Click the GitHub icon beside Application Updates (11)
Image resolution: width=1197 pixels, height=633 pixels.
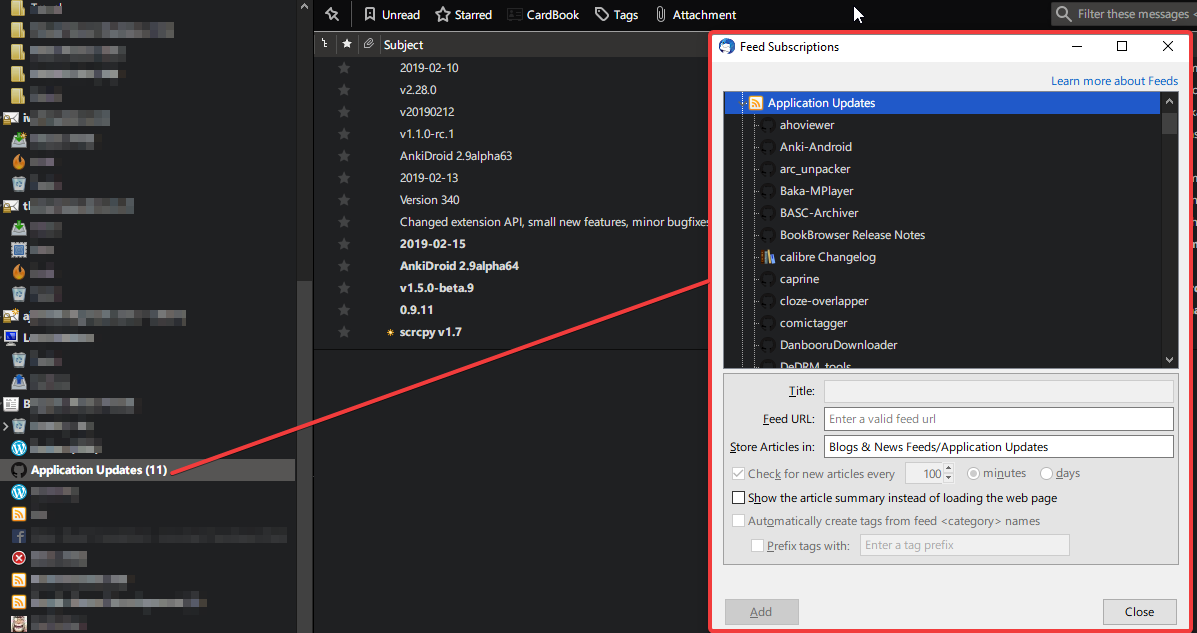[19, 470]
